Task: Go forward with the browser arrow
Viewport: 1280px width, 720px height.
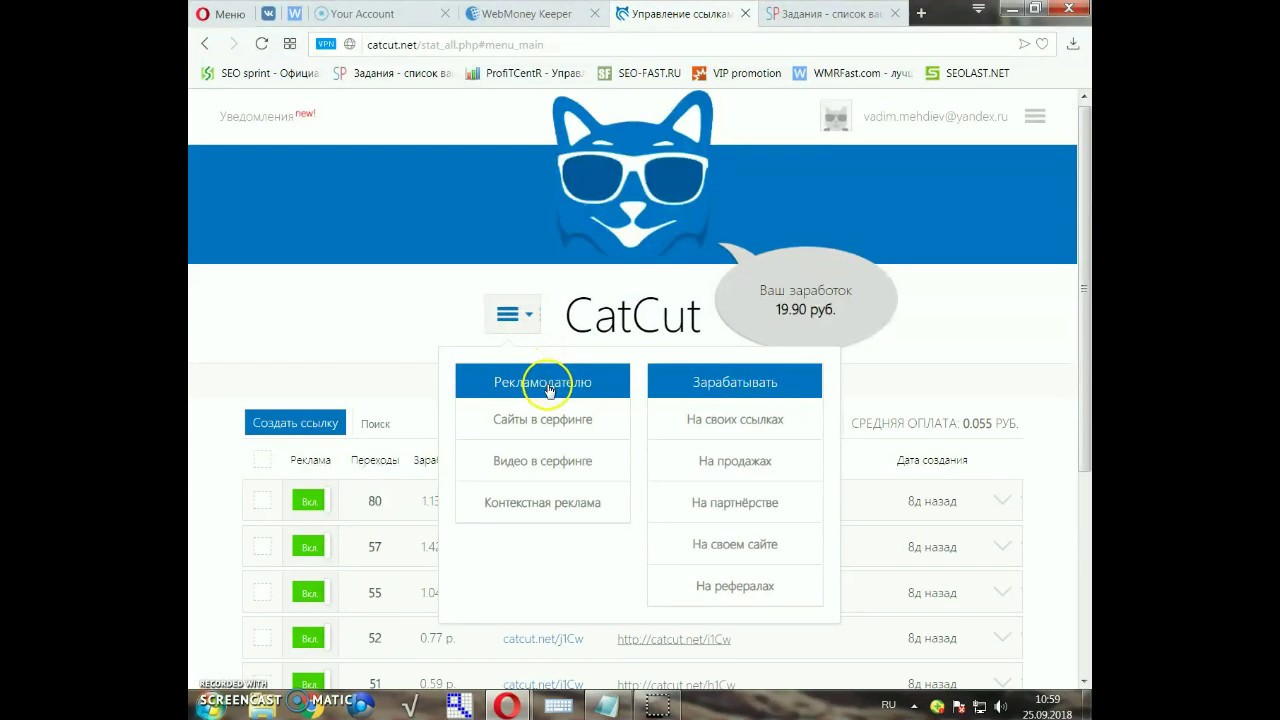Action: pyautogui.click(x=233, y=44)
